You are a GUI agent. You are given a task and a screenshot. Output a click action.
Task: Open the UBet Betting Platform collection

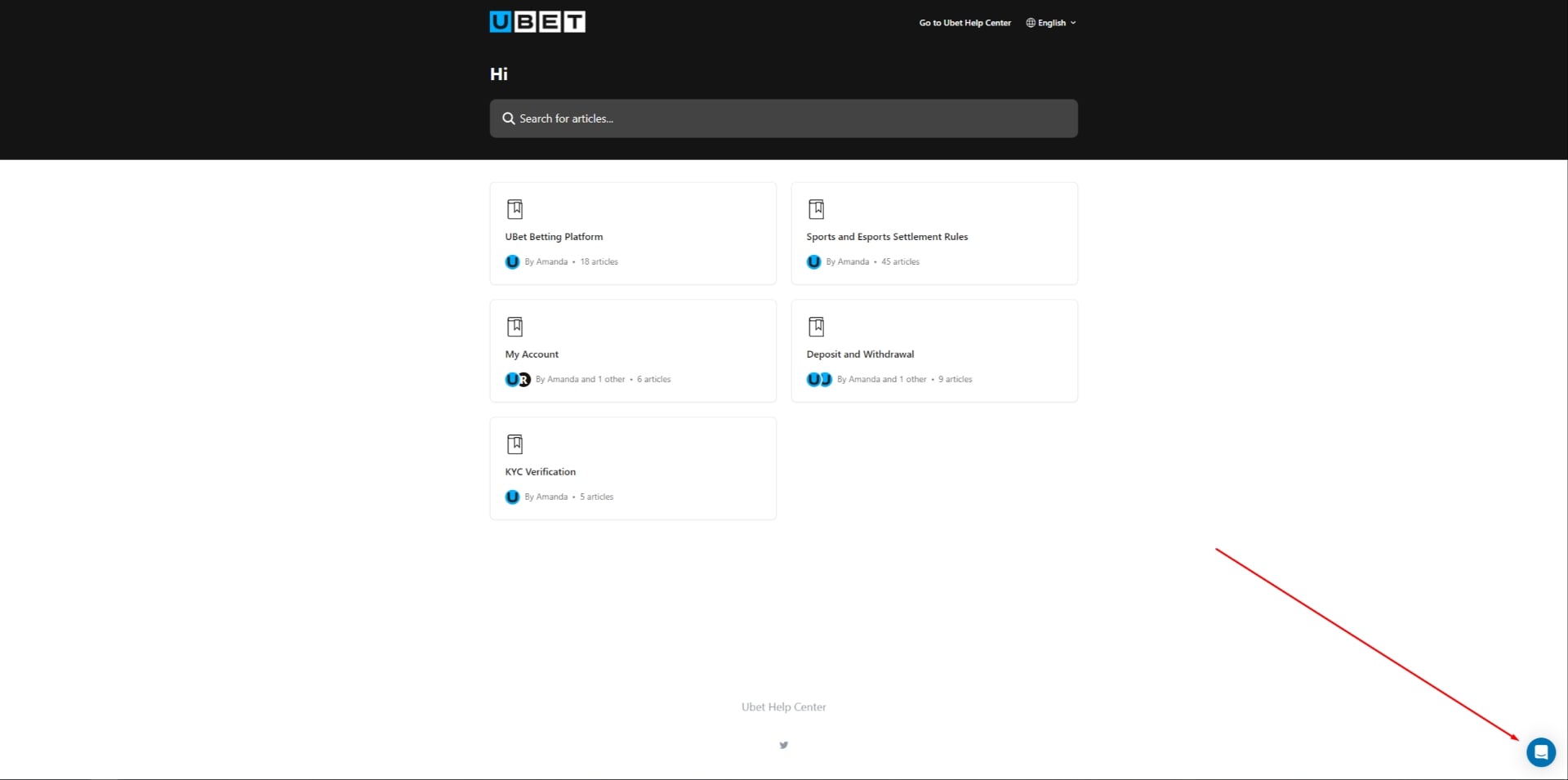(x=633, y=234)
